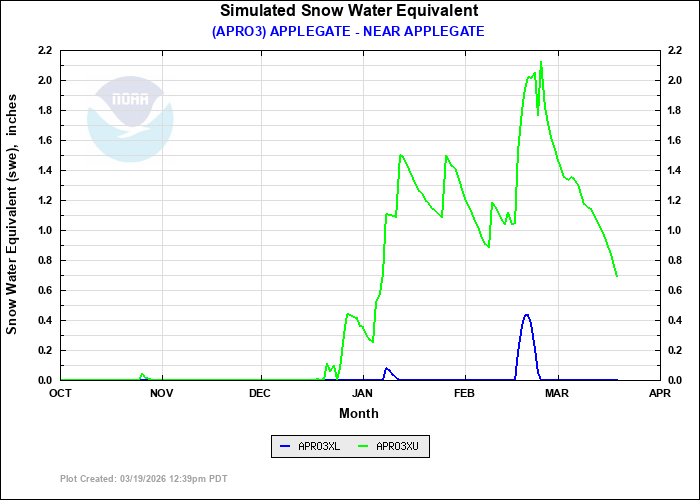Click the NOAA logo watermark
This screenshot has height=500, width=700.
pos(129,119)
